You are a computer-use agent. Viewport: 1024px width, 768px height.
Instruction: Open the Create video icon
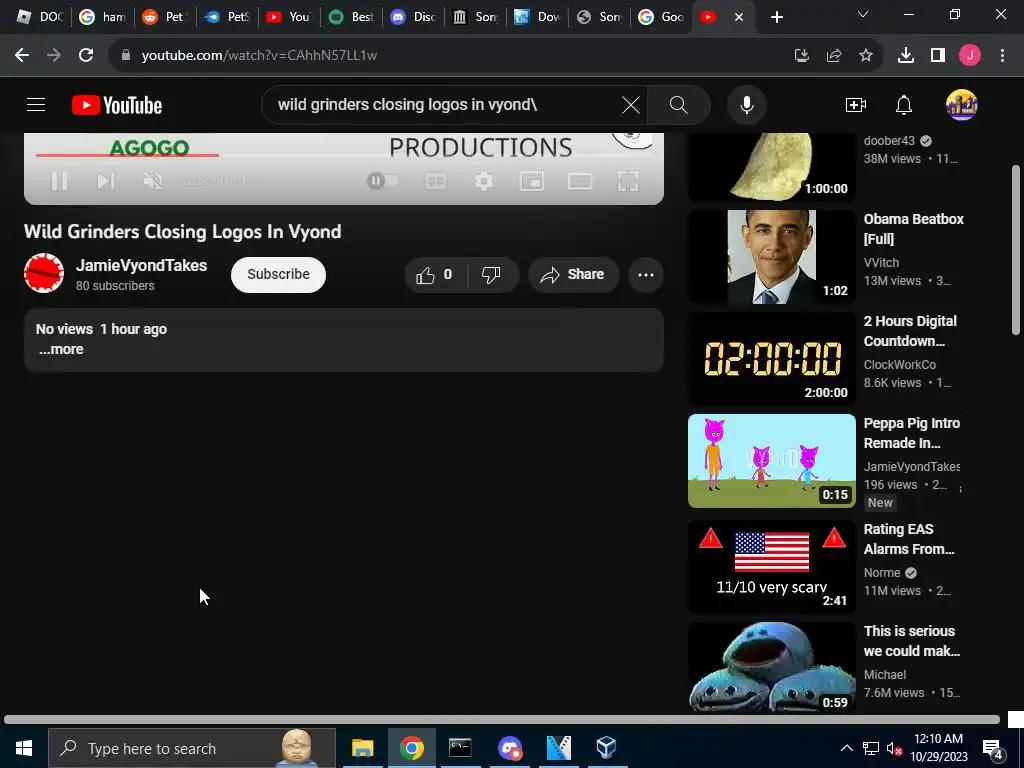click(856, 104)
